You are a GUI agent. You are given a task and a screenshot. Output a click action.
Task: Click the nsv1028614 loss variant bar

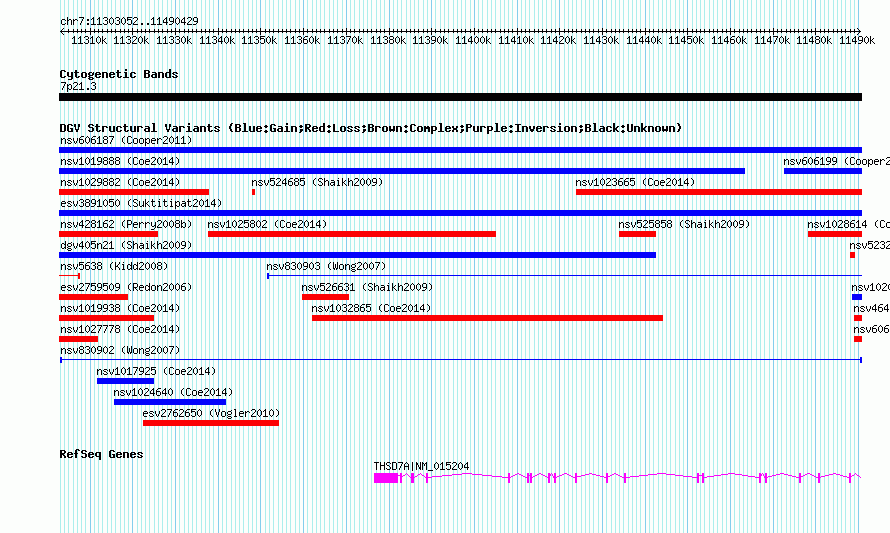point(835,234)
